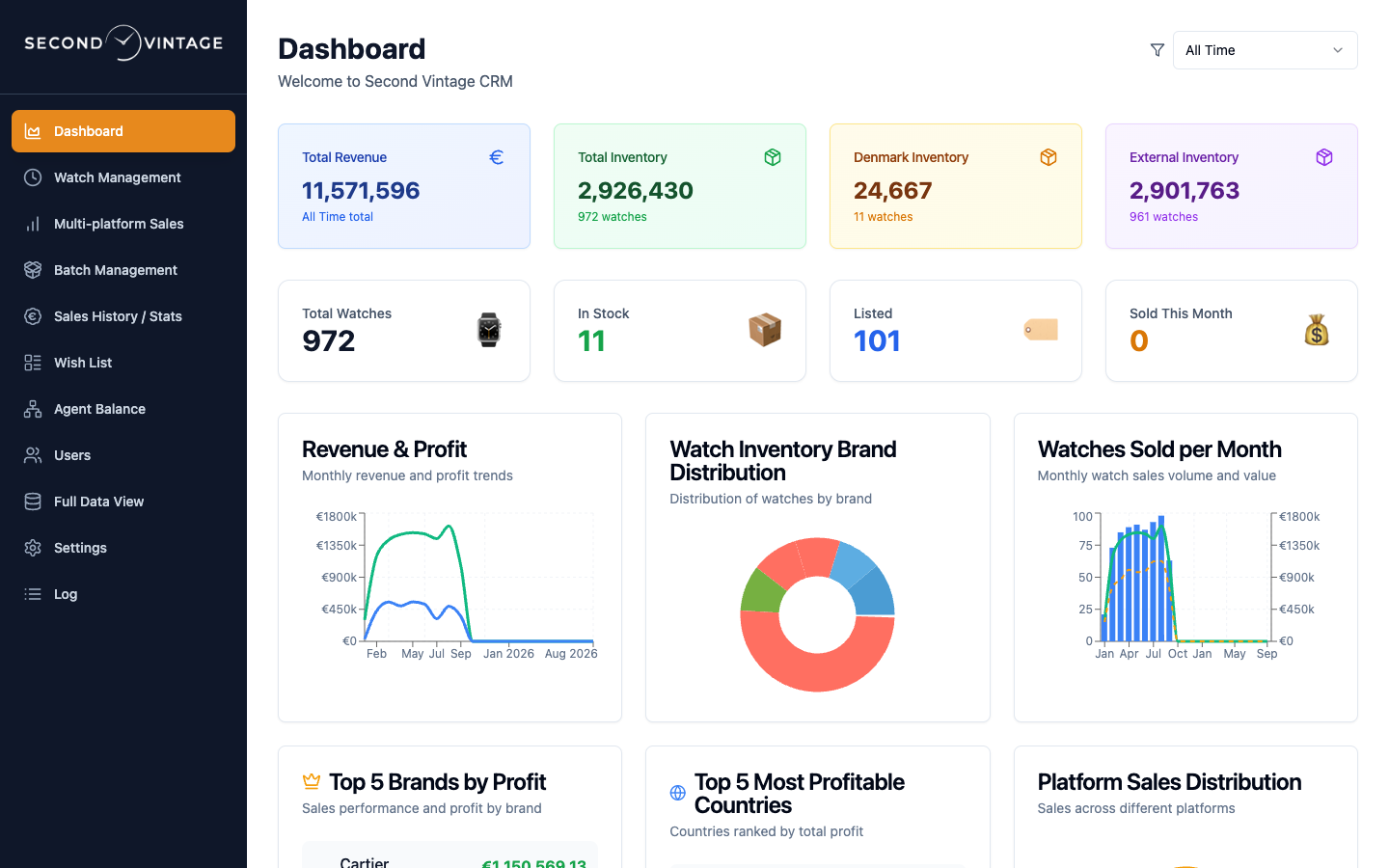
Task: Open Watch Management in the sidebar
Action: 123,177
